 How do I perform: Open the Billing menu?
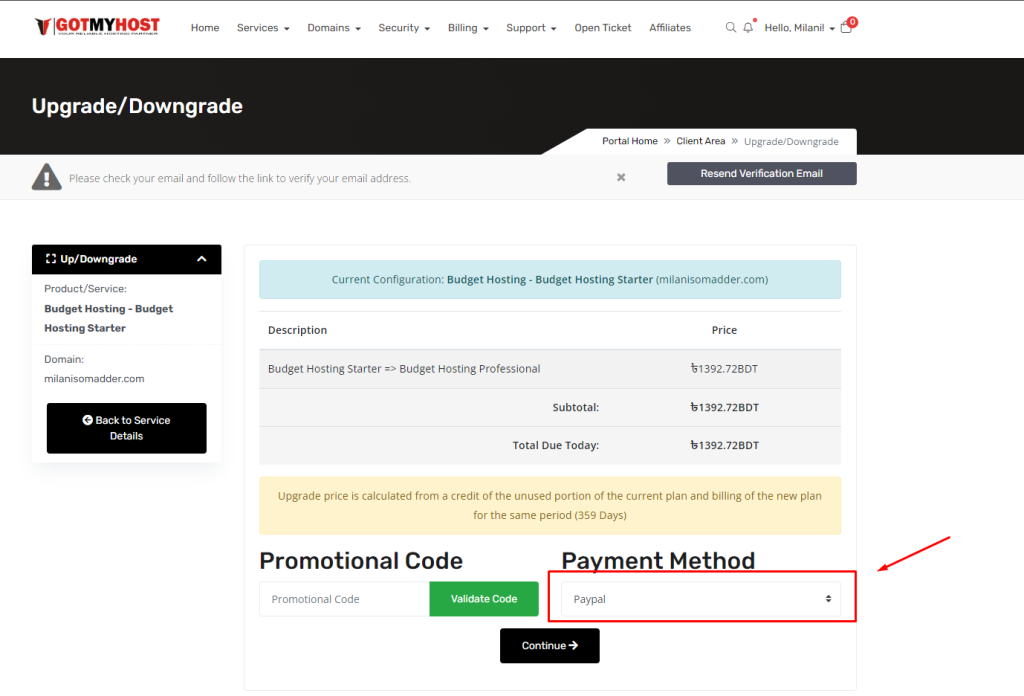[468, 28]
